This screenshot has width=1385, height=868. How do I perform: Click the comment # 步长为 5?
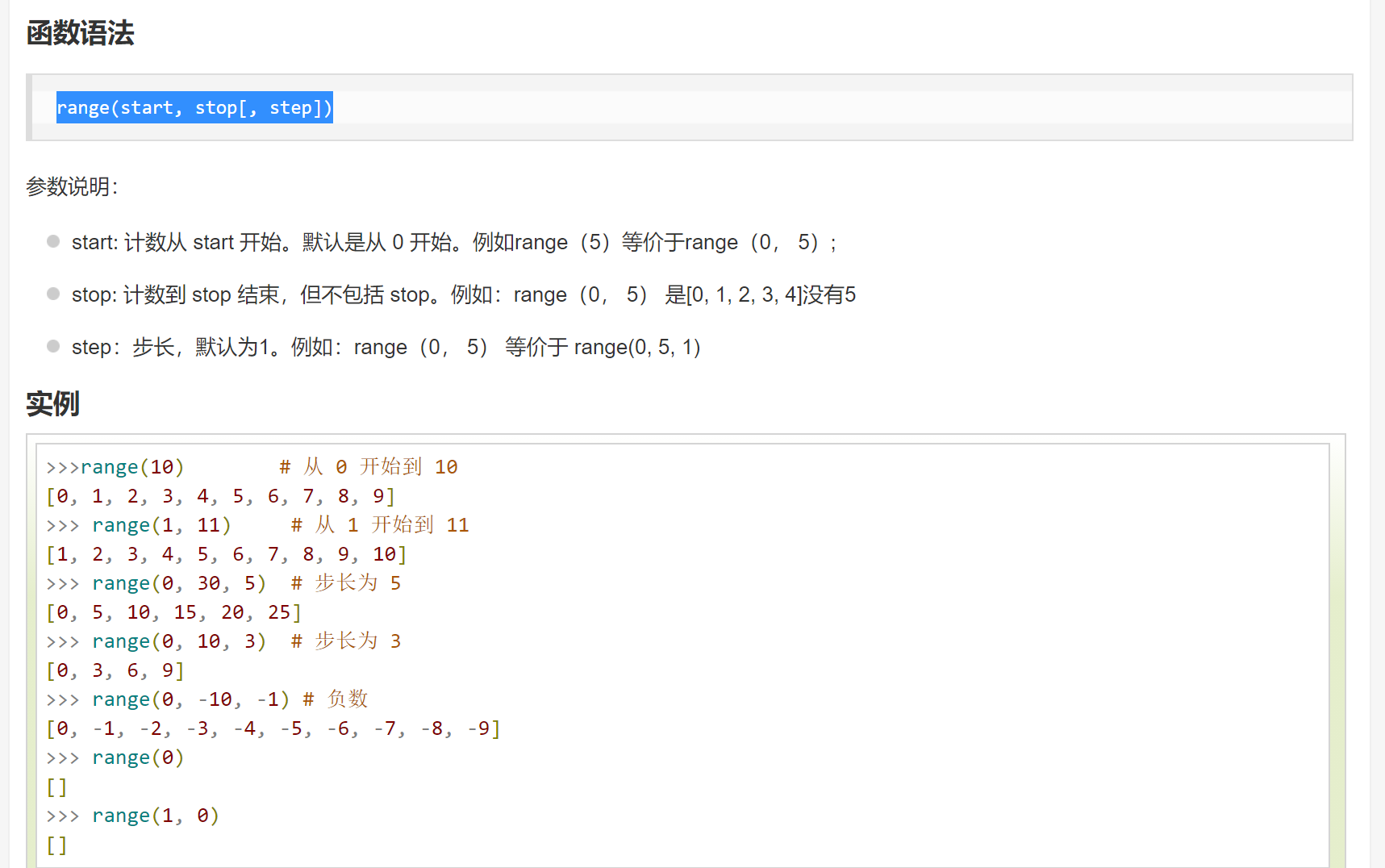coord(346,583)
